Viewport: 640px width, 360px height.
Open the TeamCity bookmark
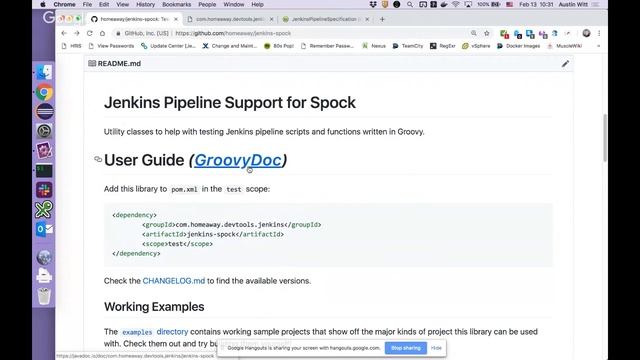click(408, 46)
